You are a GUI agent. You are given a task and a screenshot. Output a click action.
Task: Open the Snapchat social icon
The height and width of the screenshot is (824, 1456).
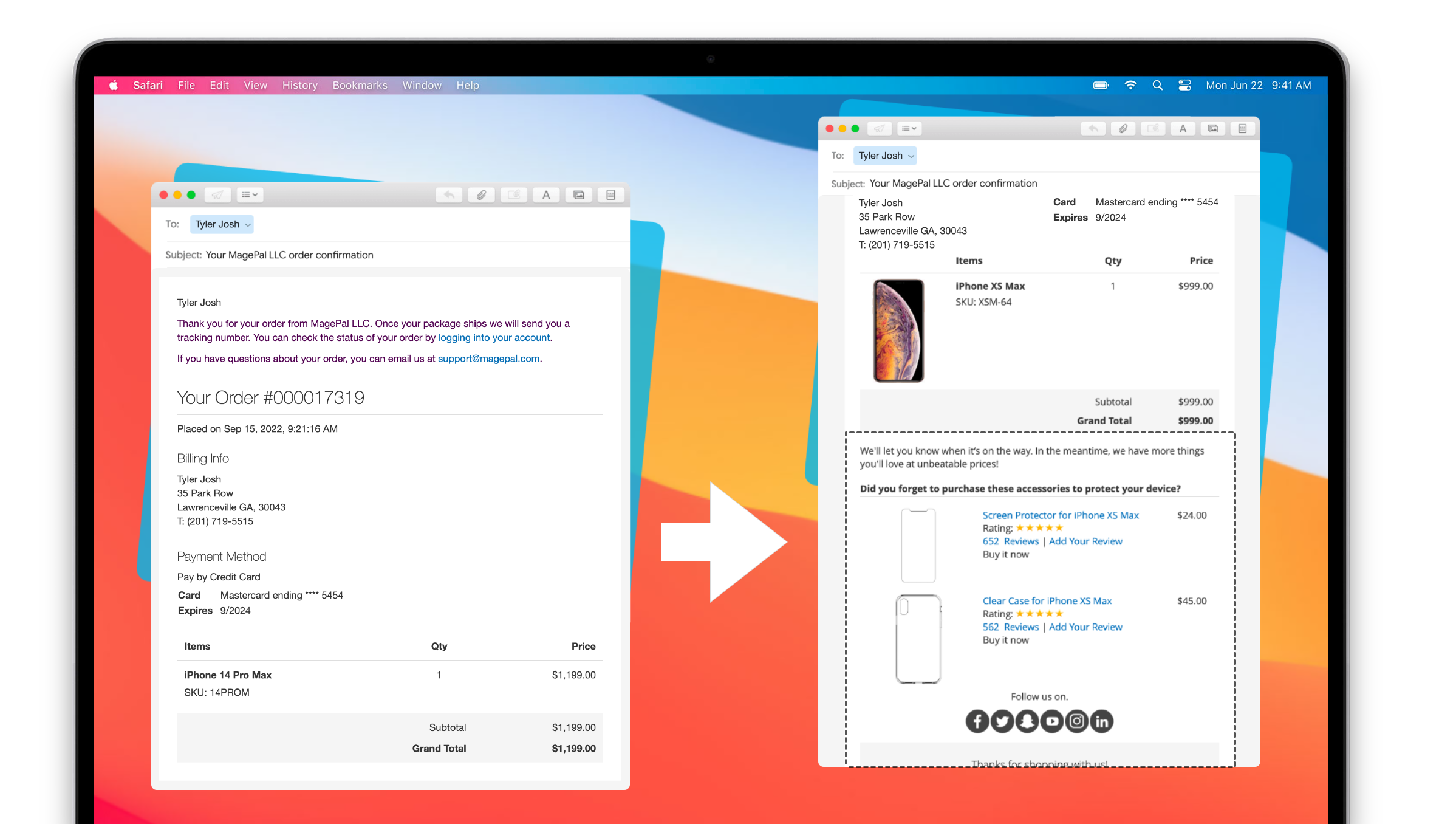point(1027,721)
